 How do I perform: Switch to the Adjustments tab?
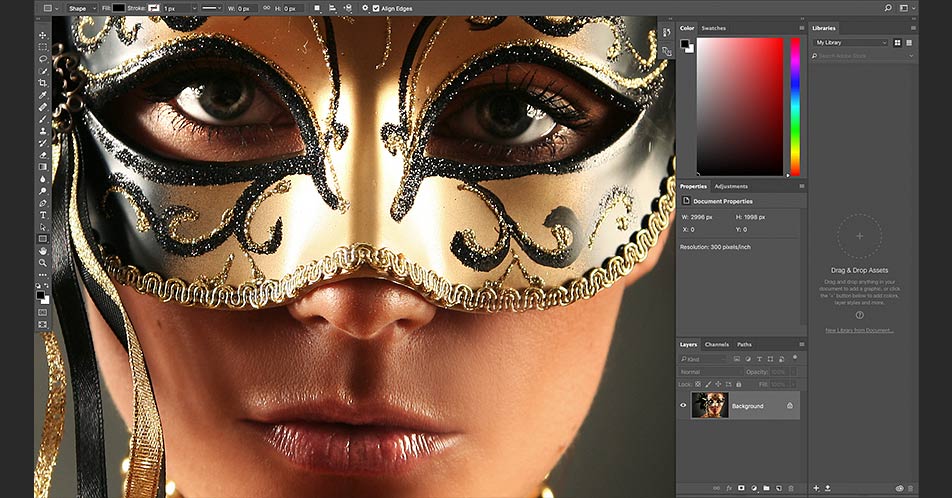pos(731,186)
